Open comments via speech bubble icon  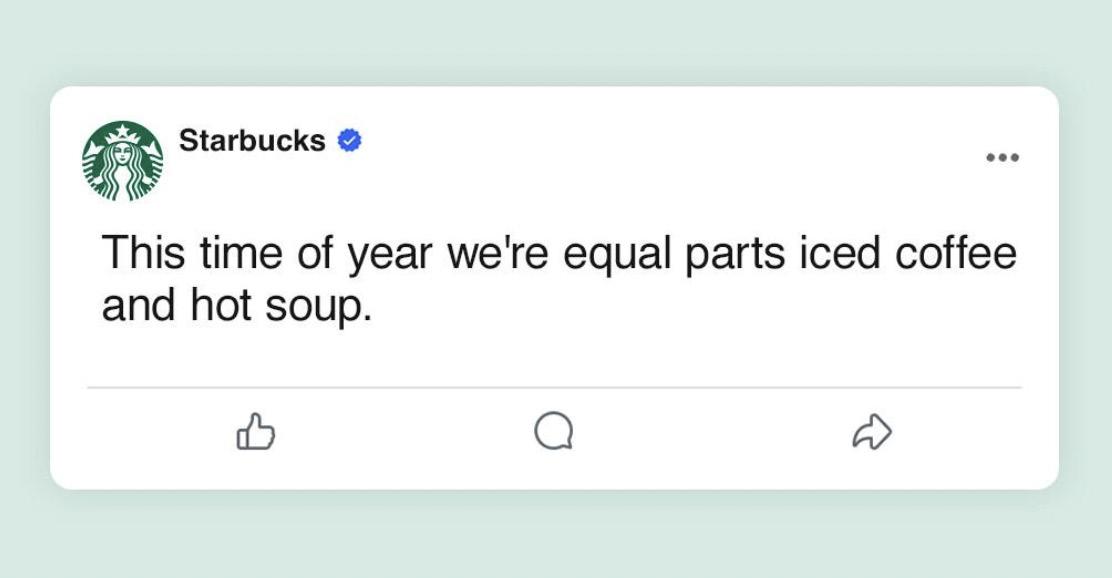click(554, 430)
